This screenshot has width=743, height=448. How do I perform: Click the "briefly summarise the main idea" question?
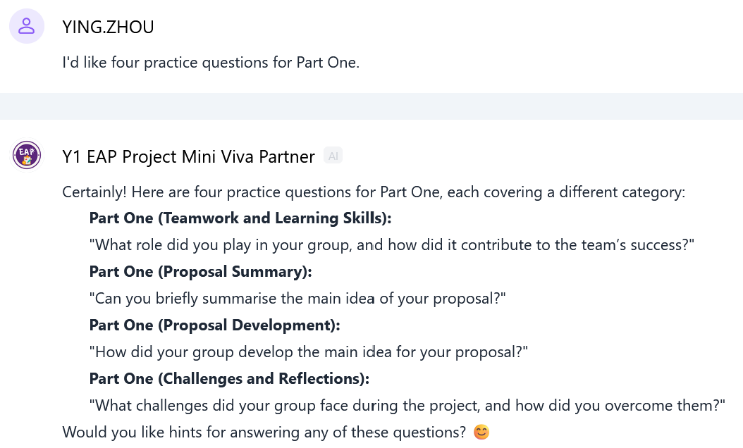click(x=297, y=298)
